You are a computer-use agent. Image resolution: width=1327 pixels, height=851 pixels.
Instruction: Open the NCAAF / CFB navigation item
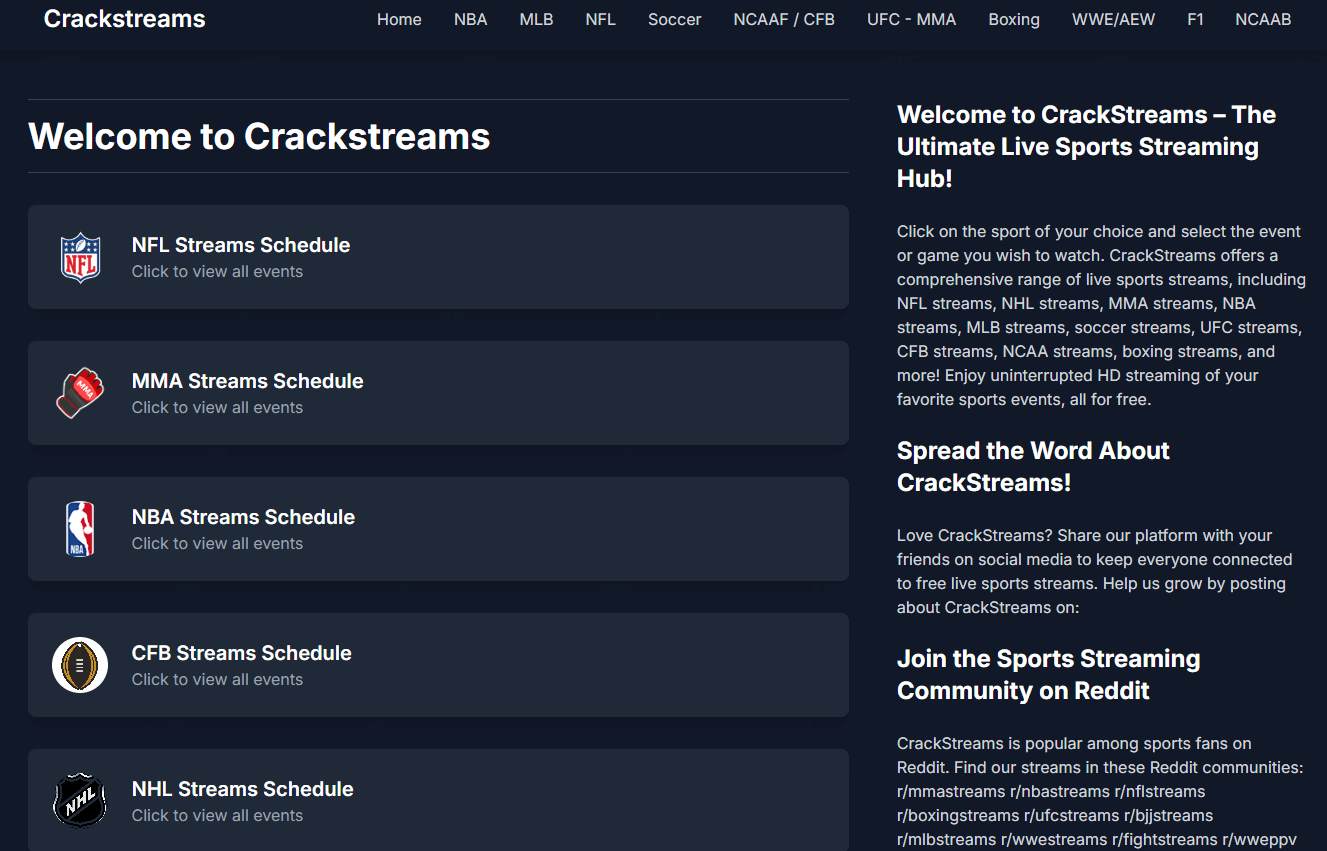click(x=784, y=19)
